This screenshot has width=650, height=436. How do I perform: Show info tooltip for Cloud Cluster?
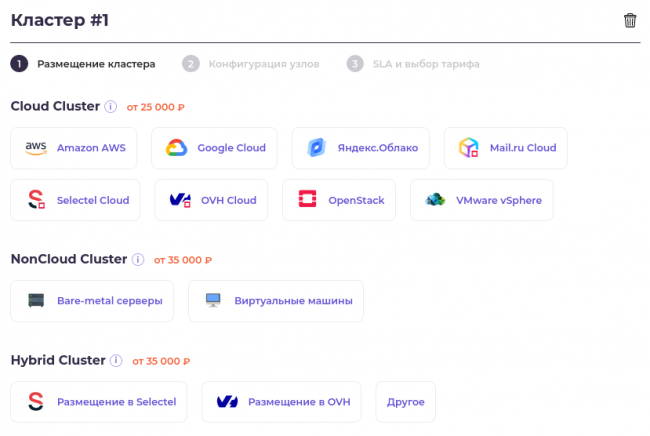click(111, 106)
